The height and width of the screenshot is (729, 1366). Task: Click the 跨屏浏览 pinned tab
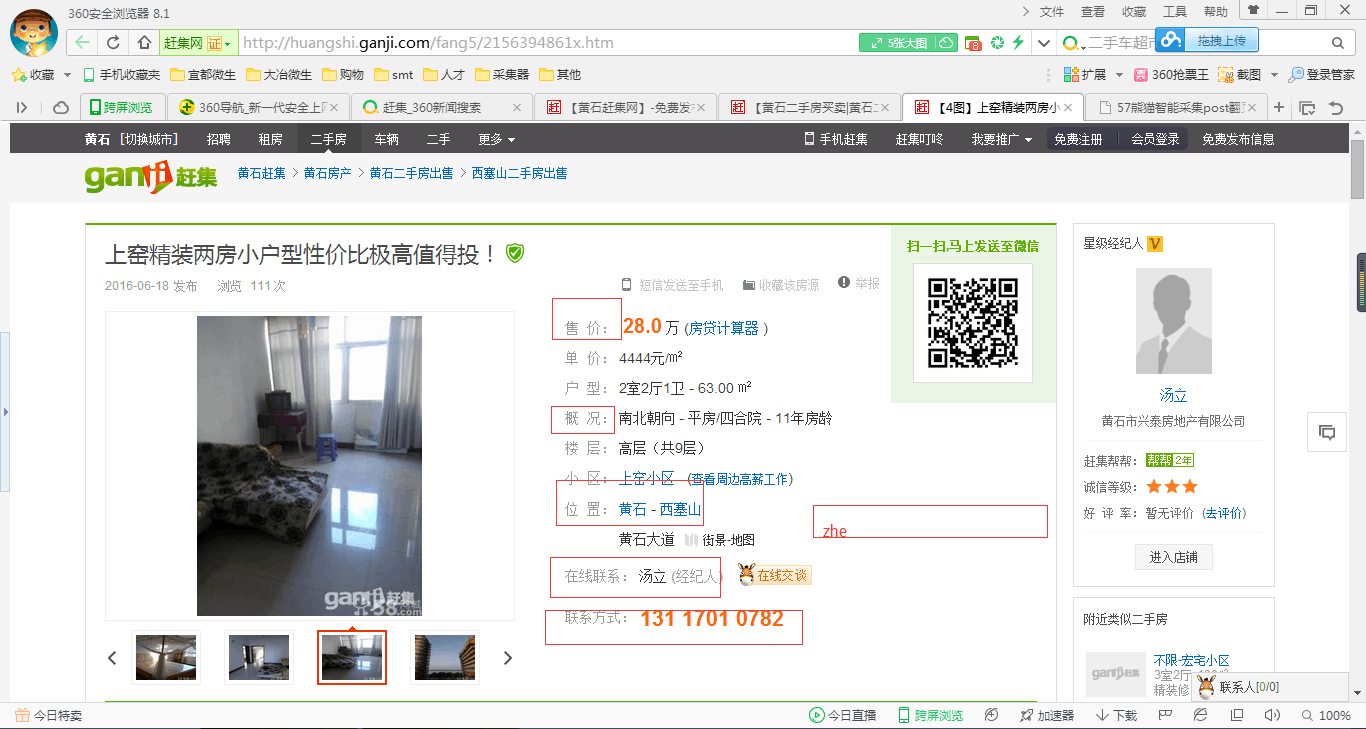pos(121,107)
